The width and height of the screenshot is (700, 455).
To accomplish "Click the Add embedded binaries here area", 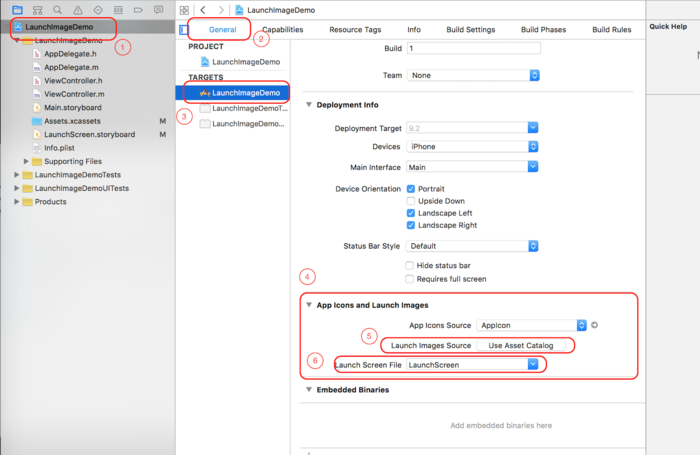I will [501, 425].
